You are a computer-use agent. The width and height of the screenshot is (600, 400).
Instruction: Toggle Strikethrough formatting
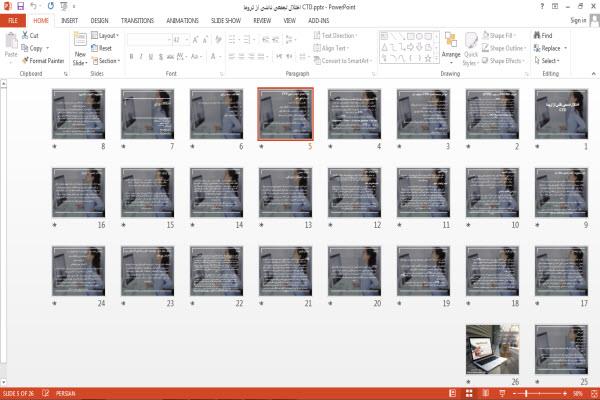(170, 57)
